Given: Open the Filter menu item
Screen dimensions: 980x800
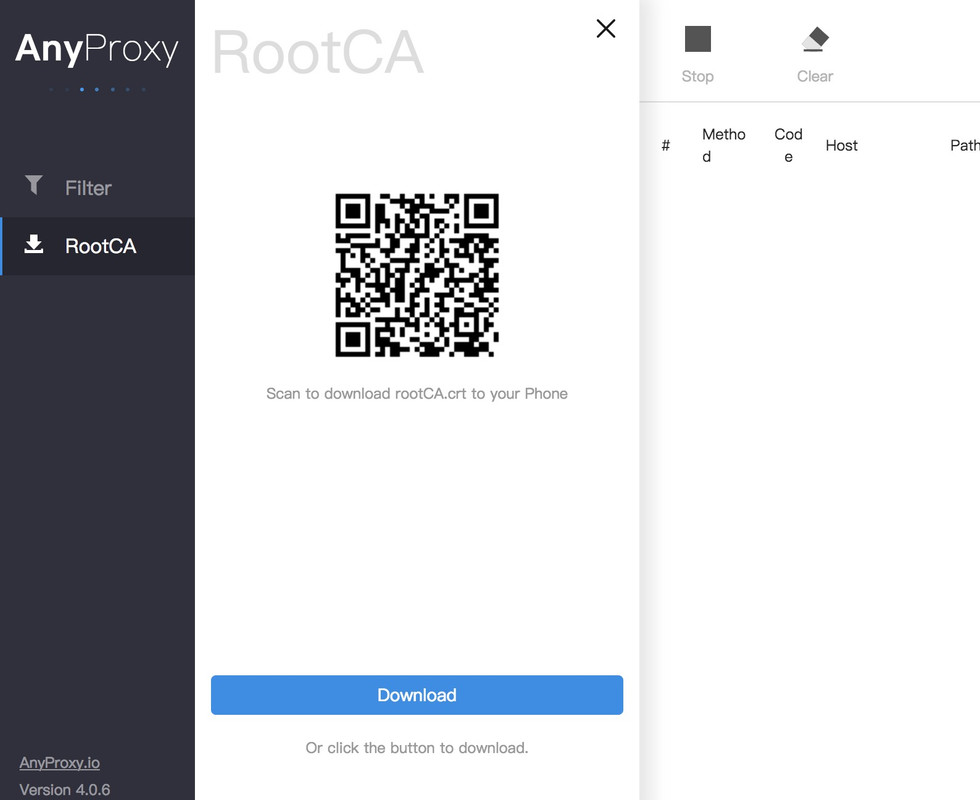Looking at the screenshot, I should point(98,188).
